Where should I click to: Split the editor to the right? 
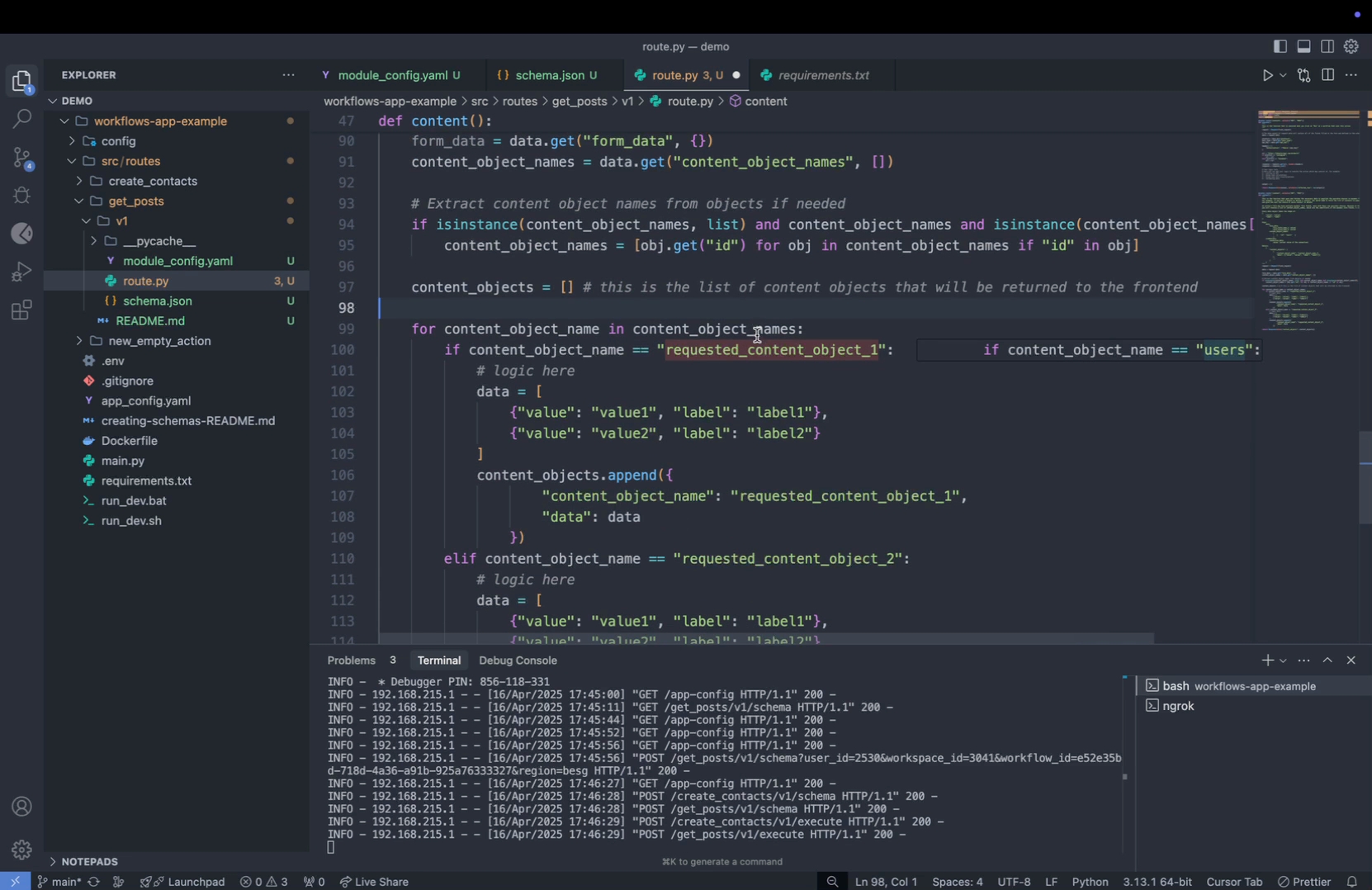click(x=1327, y=75)
